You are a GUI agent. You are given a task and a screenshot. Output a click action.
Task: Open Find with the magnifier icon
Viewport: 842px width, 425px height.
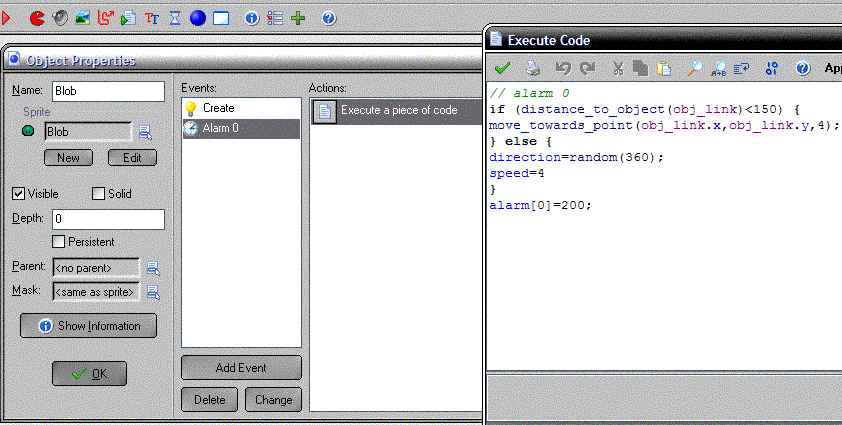point(694,68)
